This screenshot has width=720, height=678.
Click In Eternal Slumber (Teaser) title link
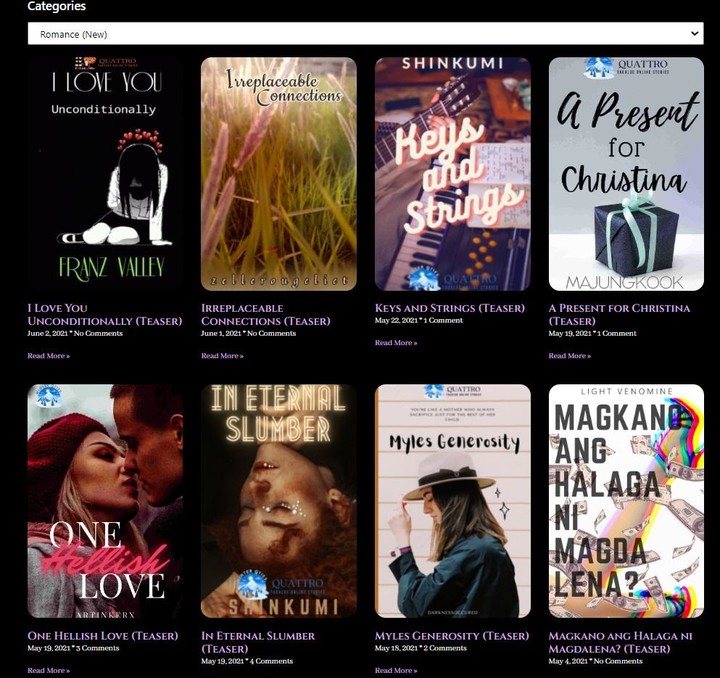(258, 642)
